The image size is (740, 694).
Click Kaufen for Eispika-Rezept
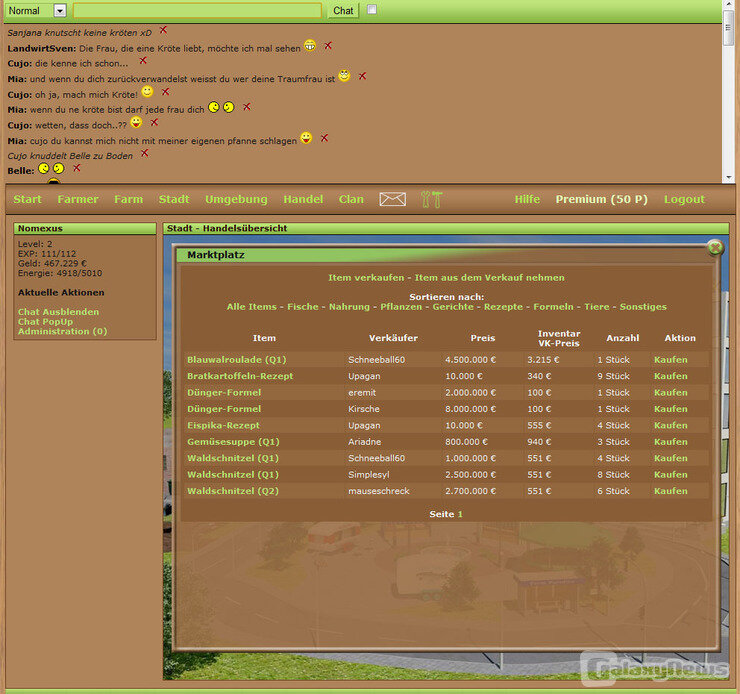click(671, 425)
